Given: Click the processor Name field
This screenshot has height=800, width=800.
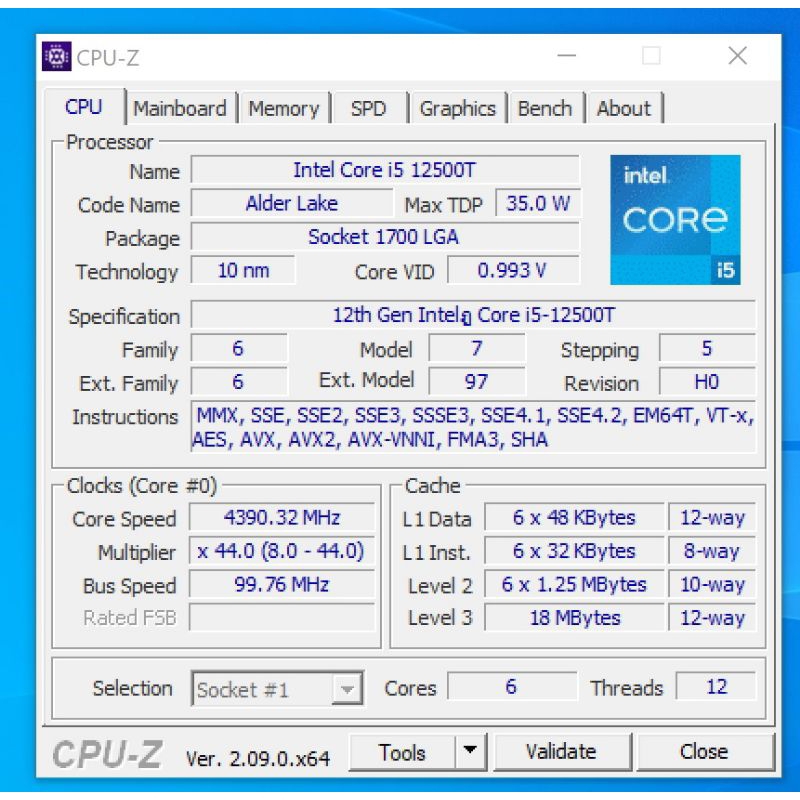Looking at the screenshot, I should (385, 171).
